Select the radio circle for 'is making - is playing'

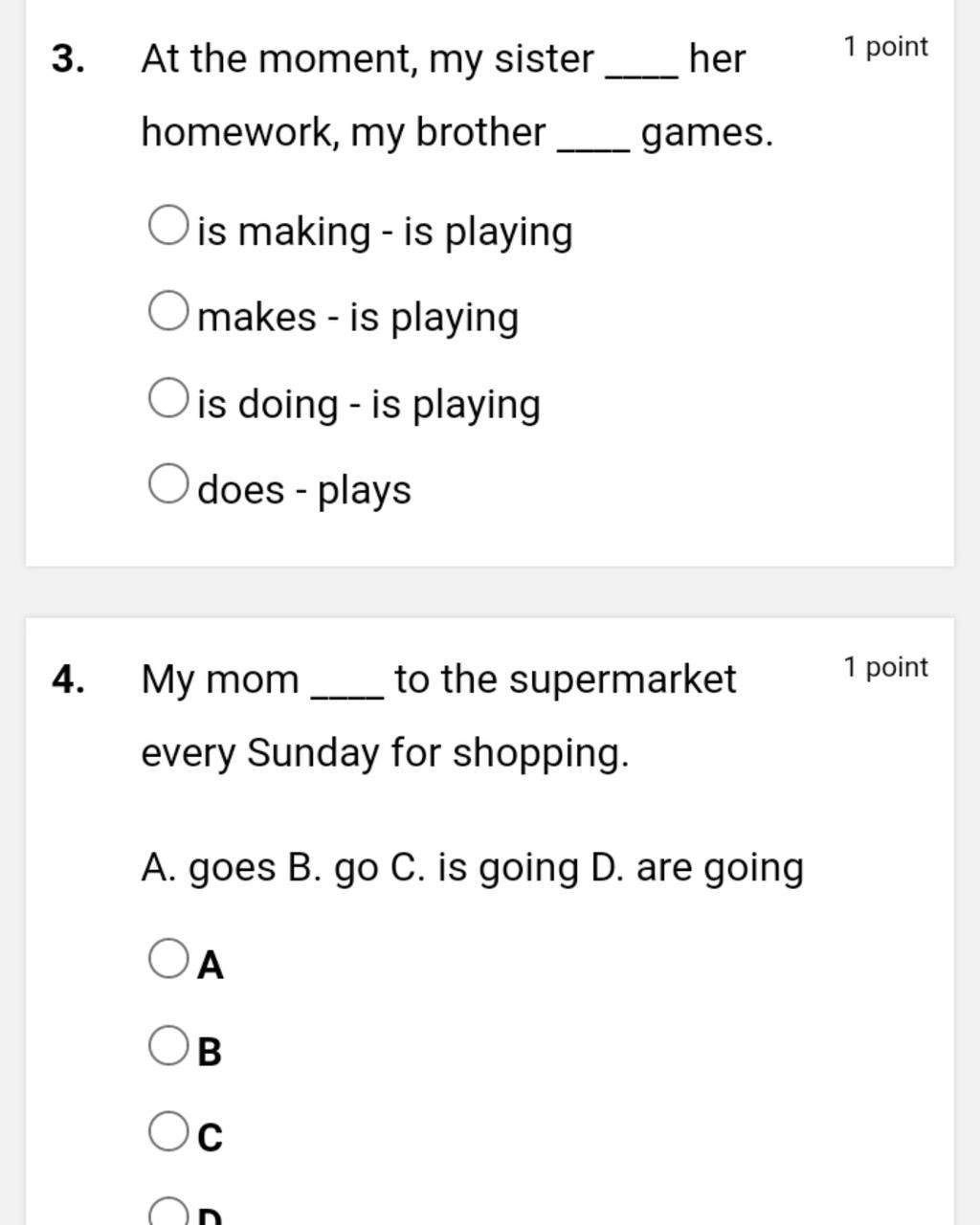(x=167, y=226)
